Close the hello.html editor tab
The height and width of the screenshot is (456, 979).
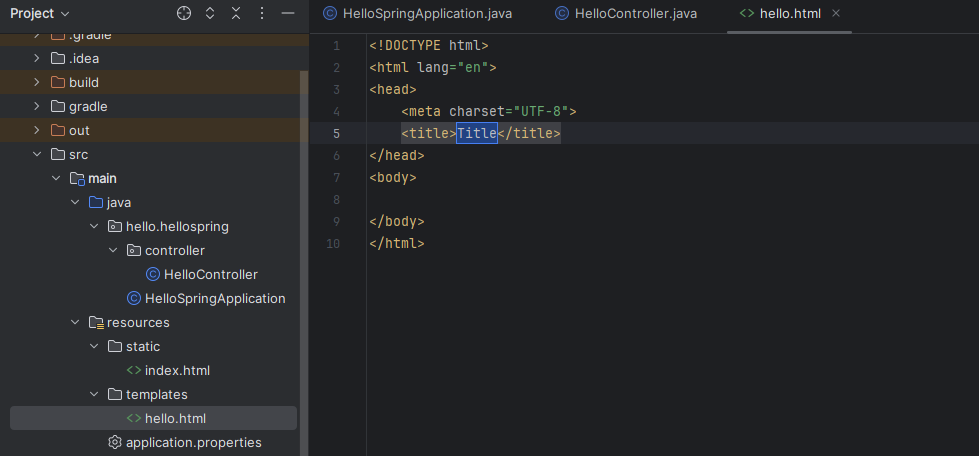tap(836, 13)
